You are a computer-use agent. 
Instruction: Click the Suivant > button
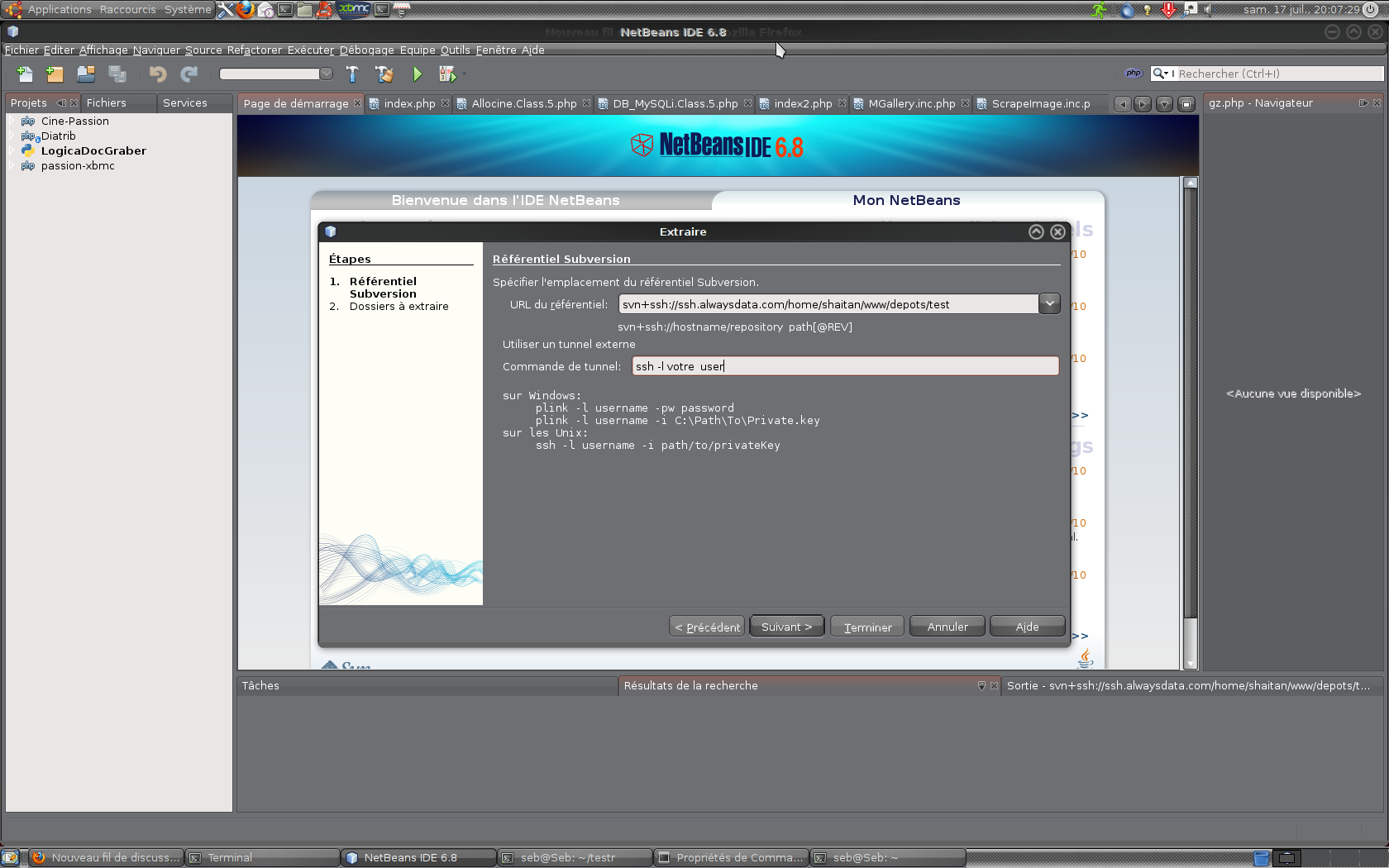click(786, 627)
